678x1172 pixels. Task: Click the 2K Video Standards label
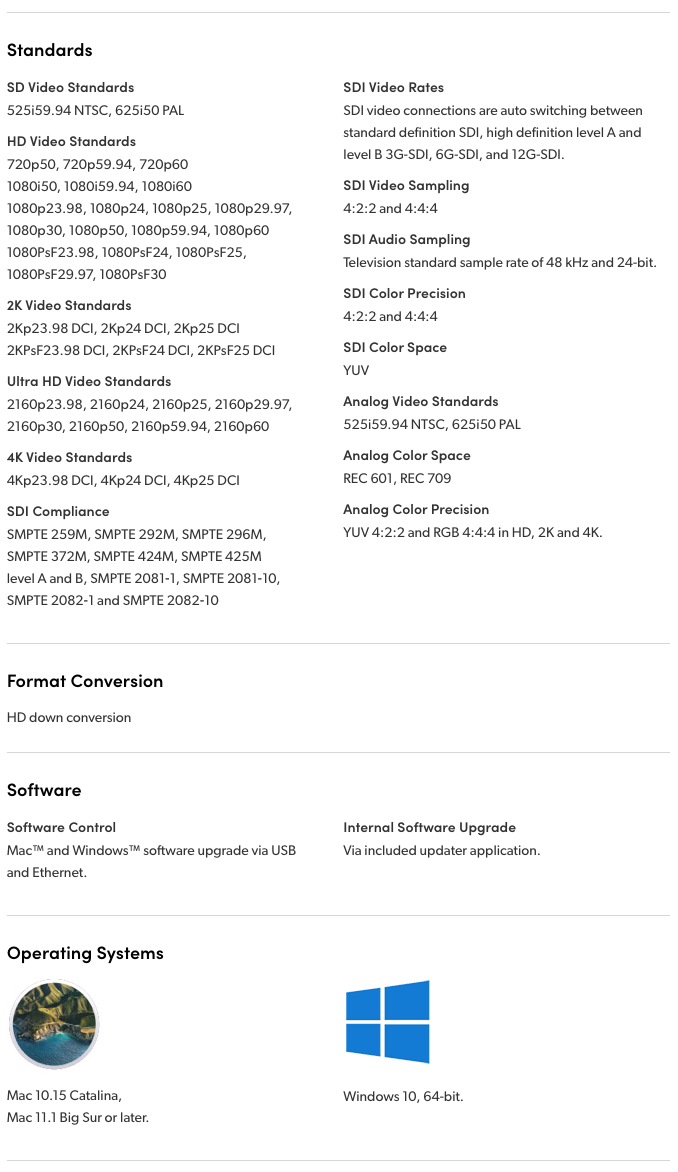(x=69, y=305)
